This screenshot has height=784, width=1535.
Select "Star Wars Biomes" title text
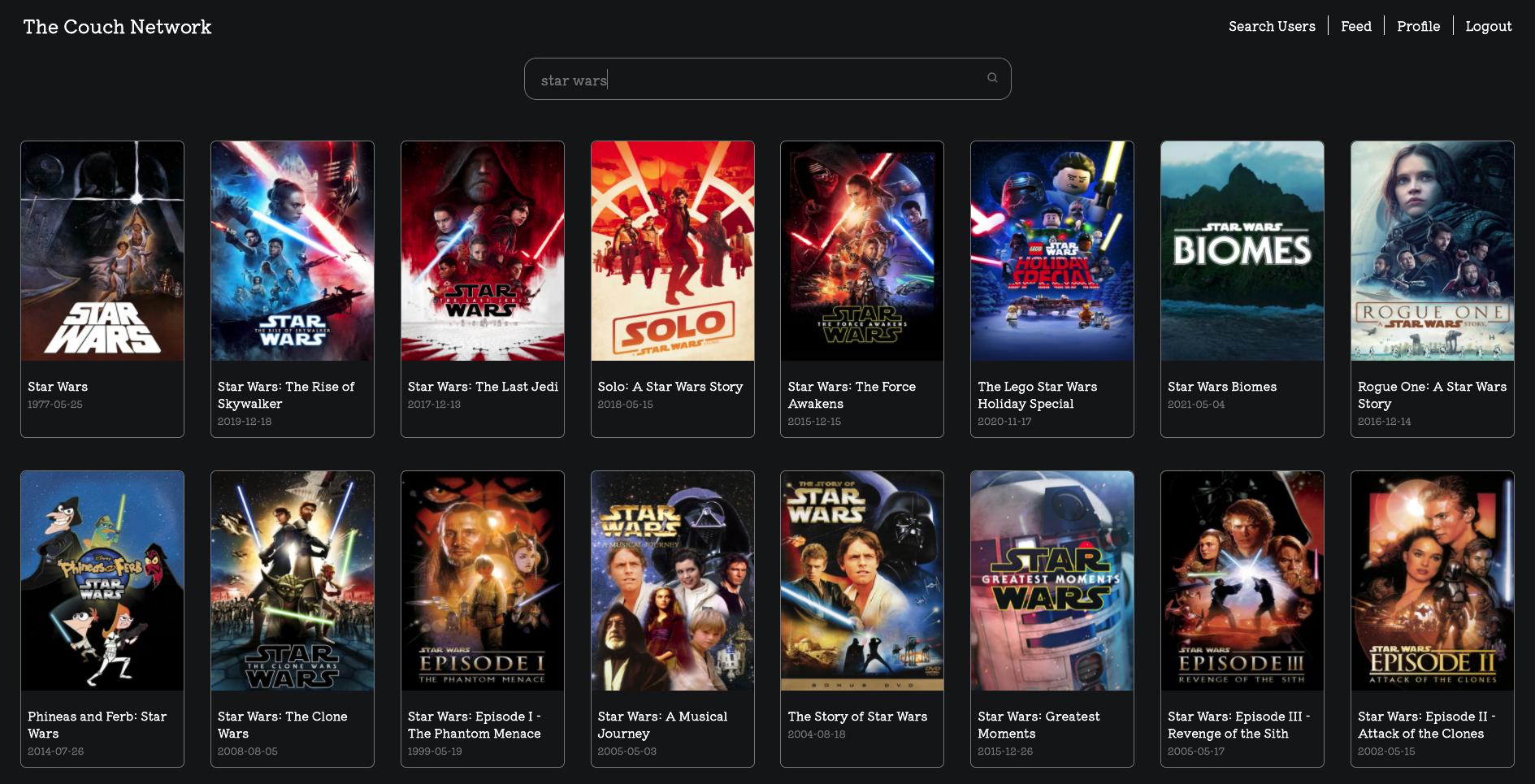tap(1222, 387)
